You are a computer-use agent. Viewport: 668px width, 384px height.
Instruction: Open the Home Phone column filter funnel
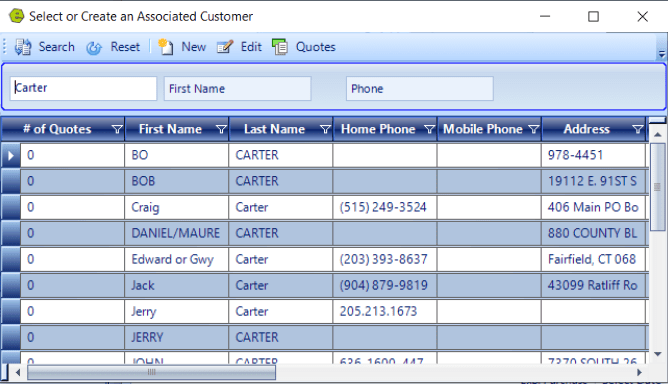429,129
